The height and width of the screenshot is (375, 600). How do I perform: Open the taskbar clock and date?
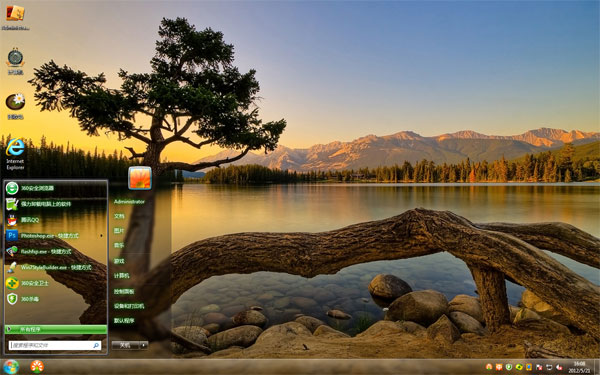click(579, 367)
